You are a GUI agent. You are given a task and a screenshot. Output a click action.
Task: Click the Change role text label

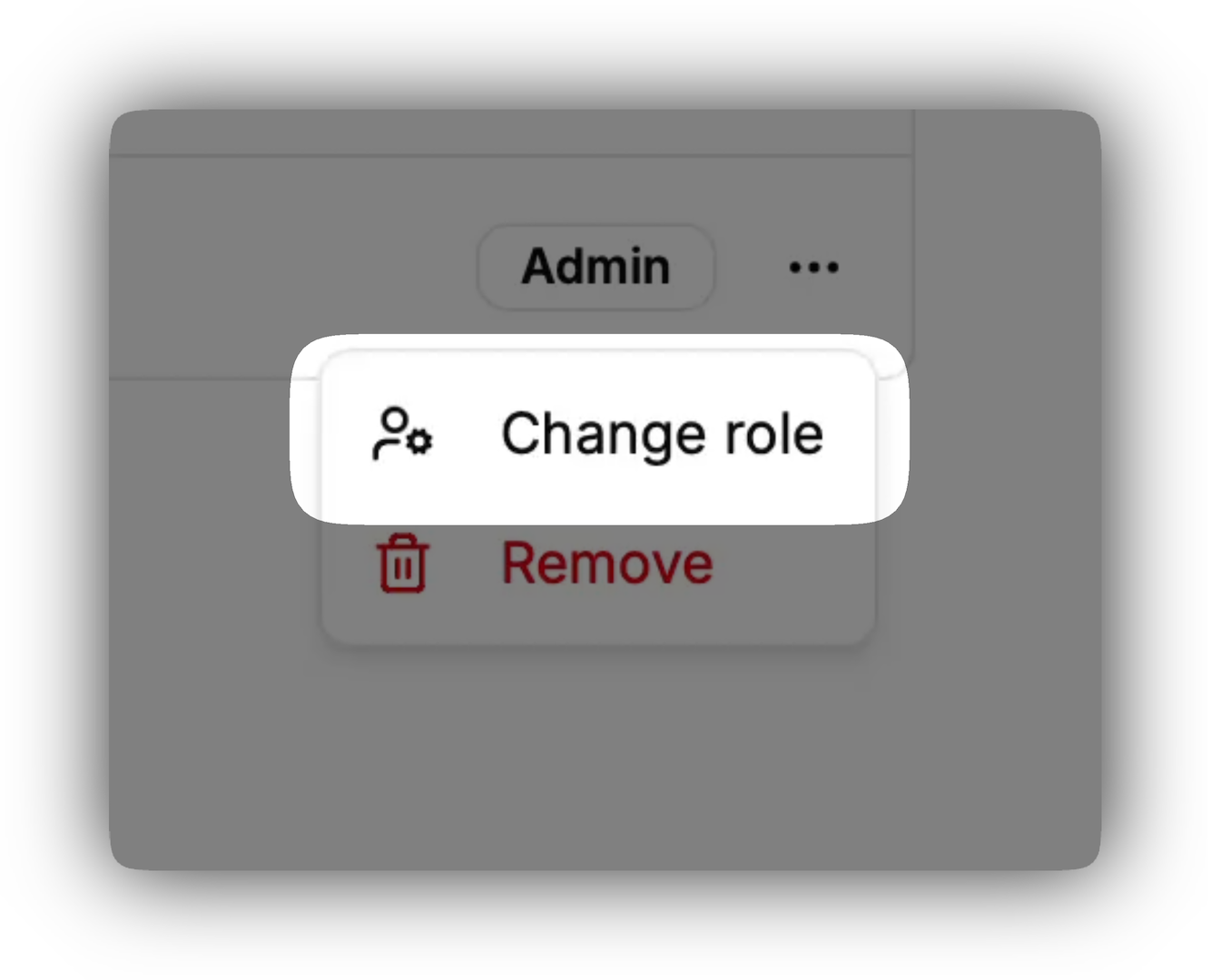(x=662, y=434)
